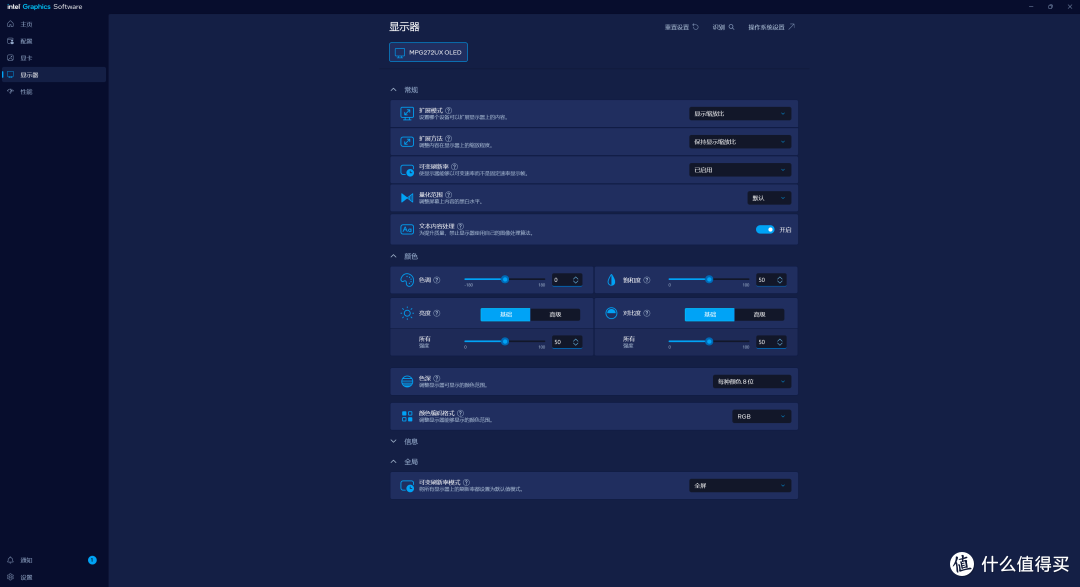This screenshot has width=1080, height=587.
Task: Click the saturation slider handle
Action: pos(709,280)
